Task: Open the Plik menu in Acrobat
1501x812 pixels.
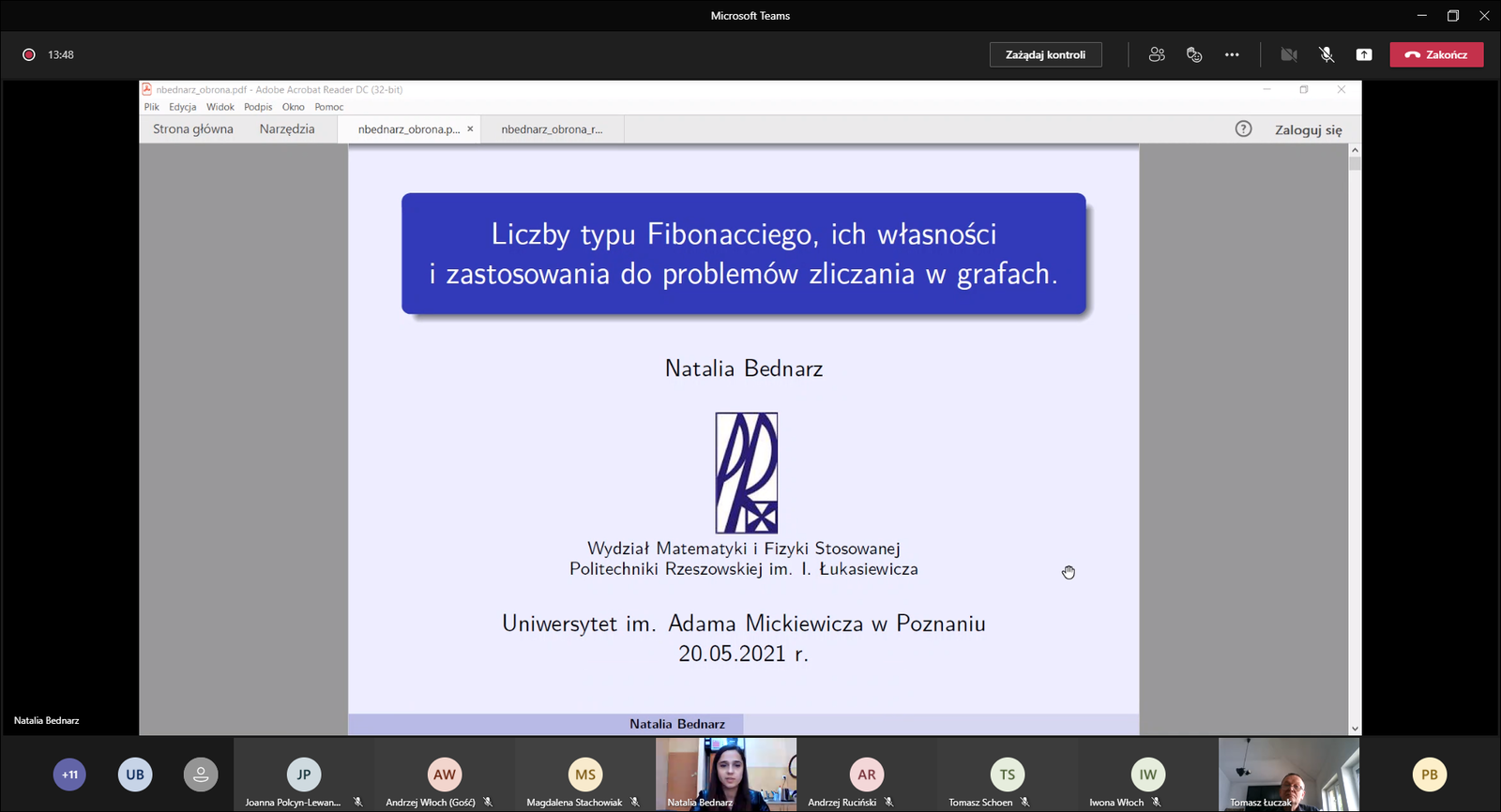Action: [151, 107]
